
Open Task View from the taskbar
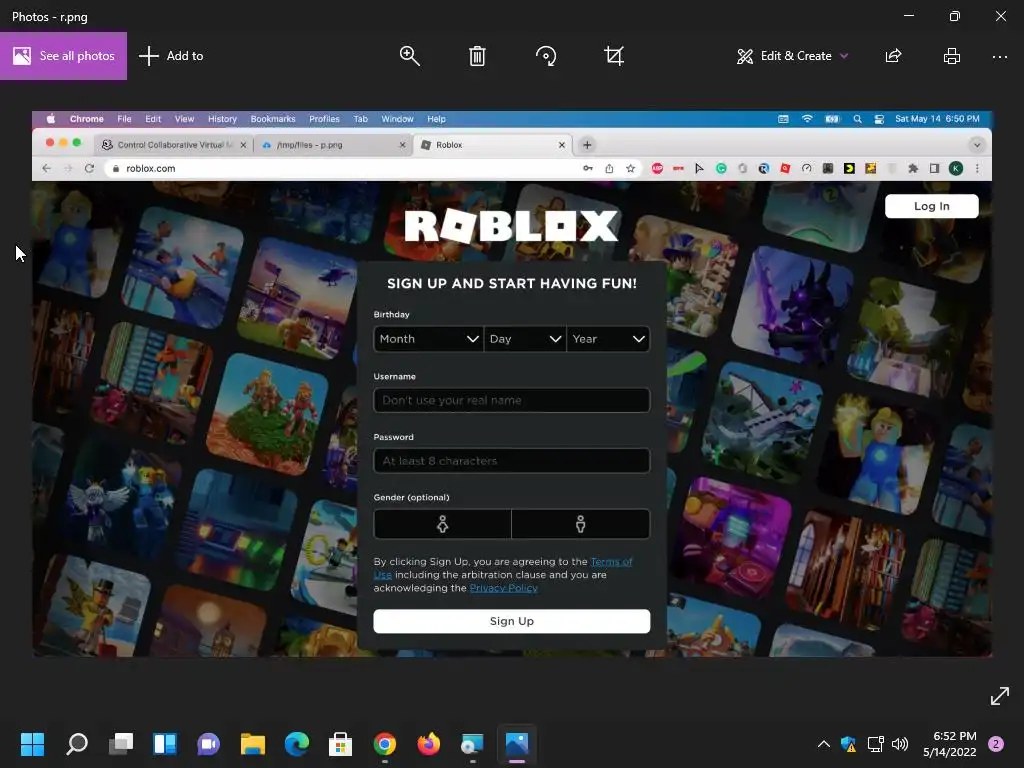coord(121,744)
